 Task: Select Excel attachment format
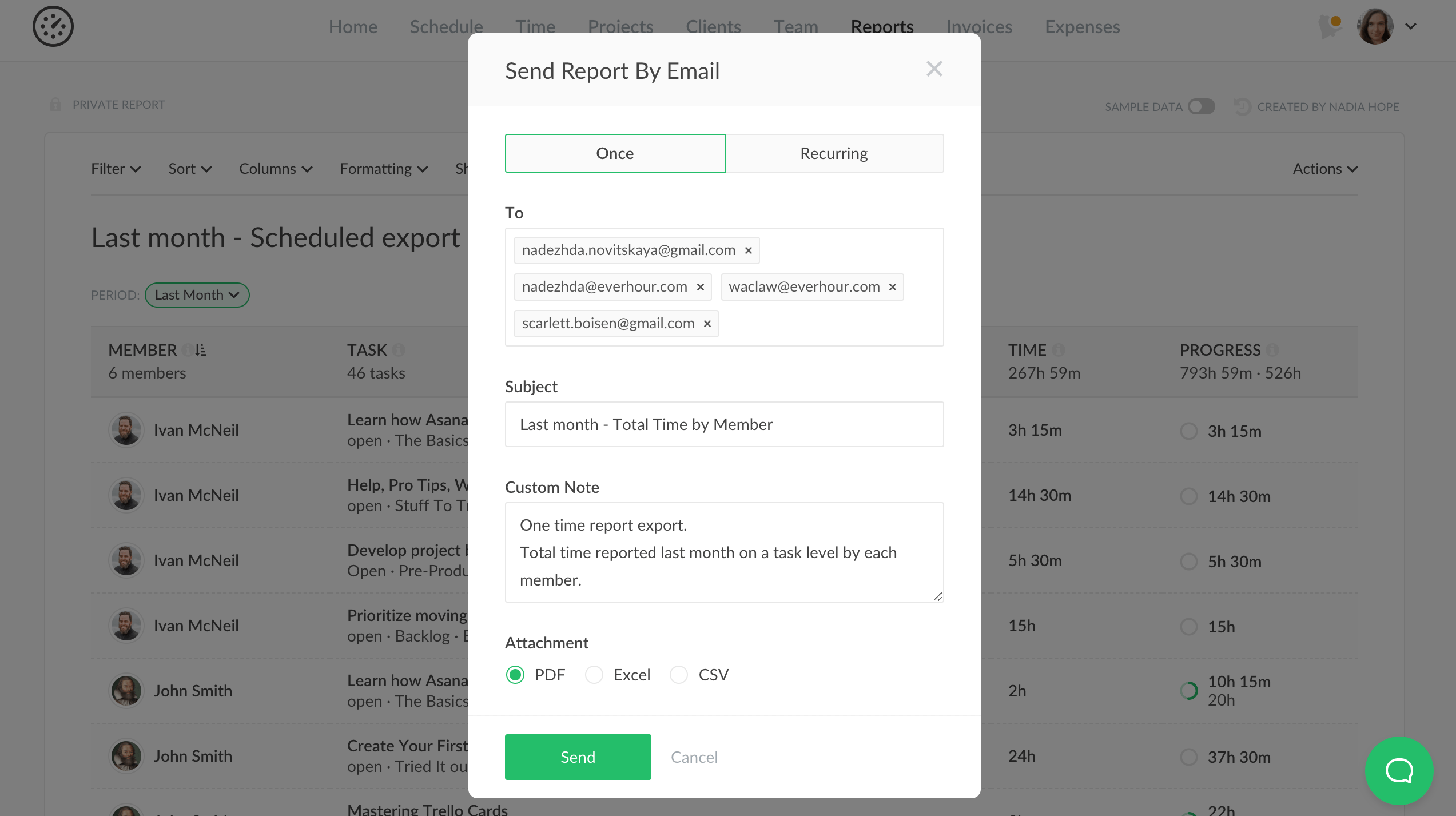pyautogui.click(x=594, y=675)
